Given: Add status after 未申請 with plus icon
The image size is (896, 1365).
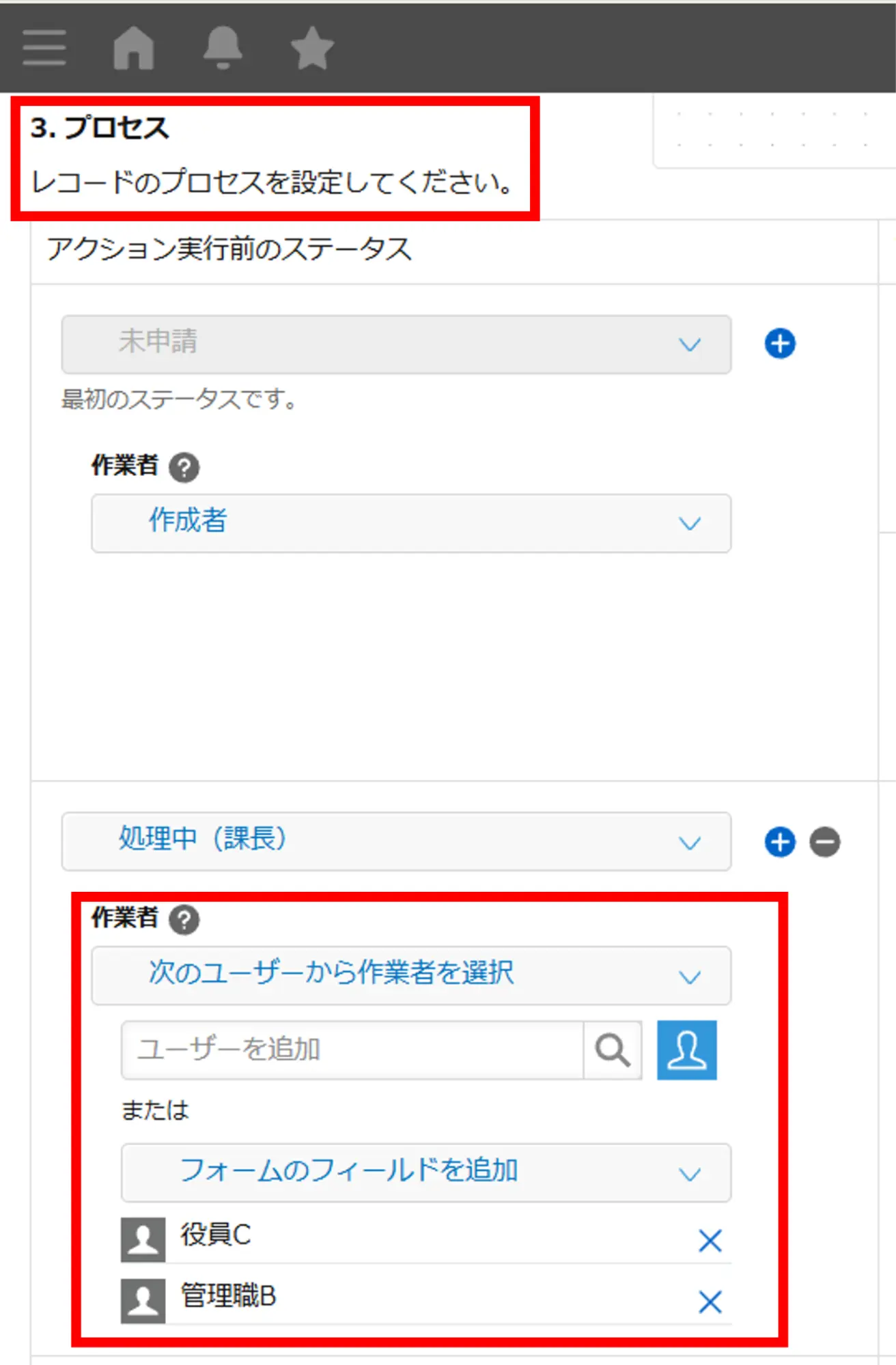Looking at the screenshot, I should (780, 343).
